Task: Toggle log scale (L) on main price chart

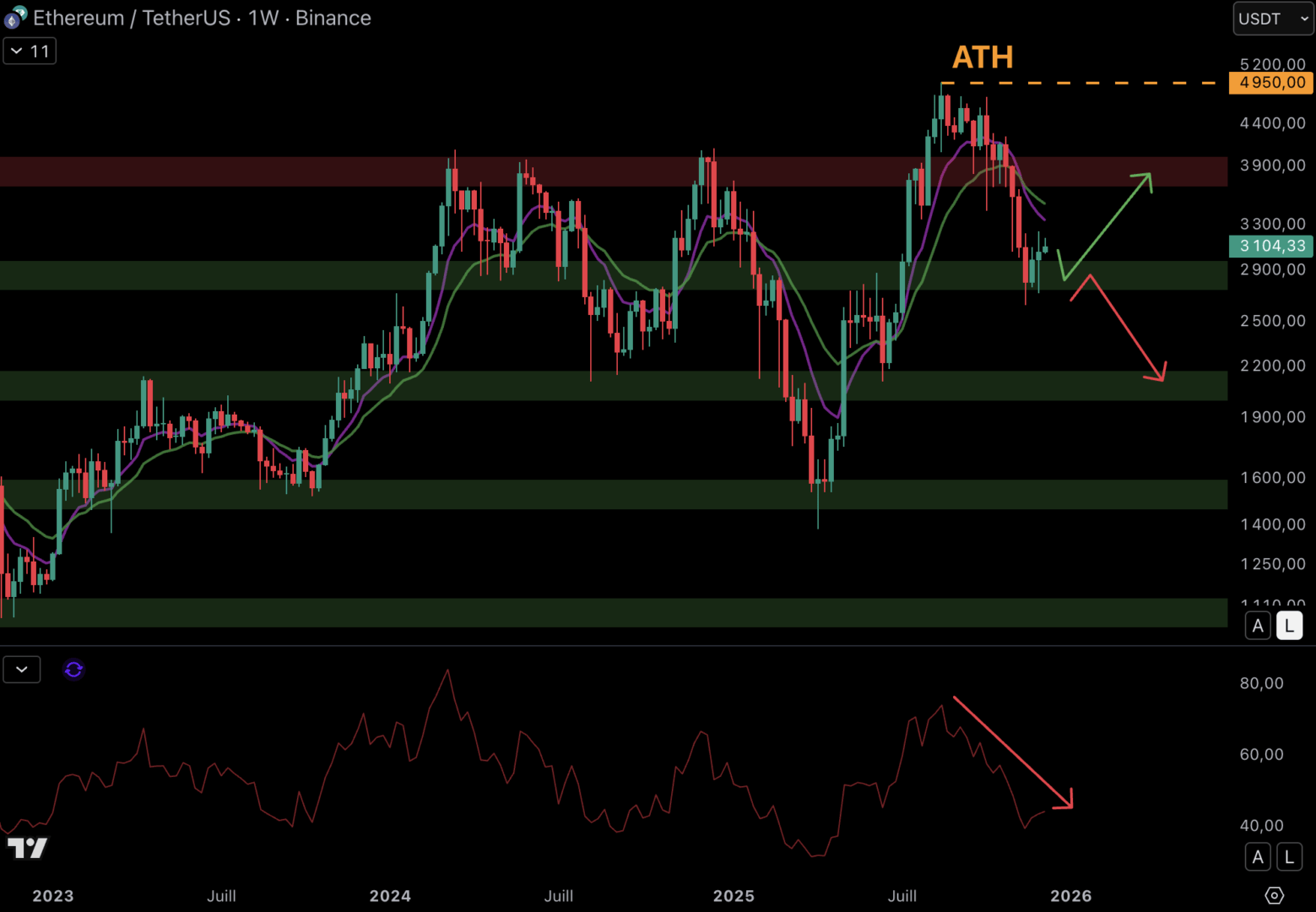Action: tap(1289, 626)
